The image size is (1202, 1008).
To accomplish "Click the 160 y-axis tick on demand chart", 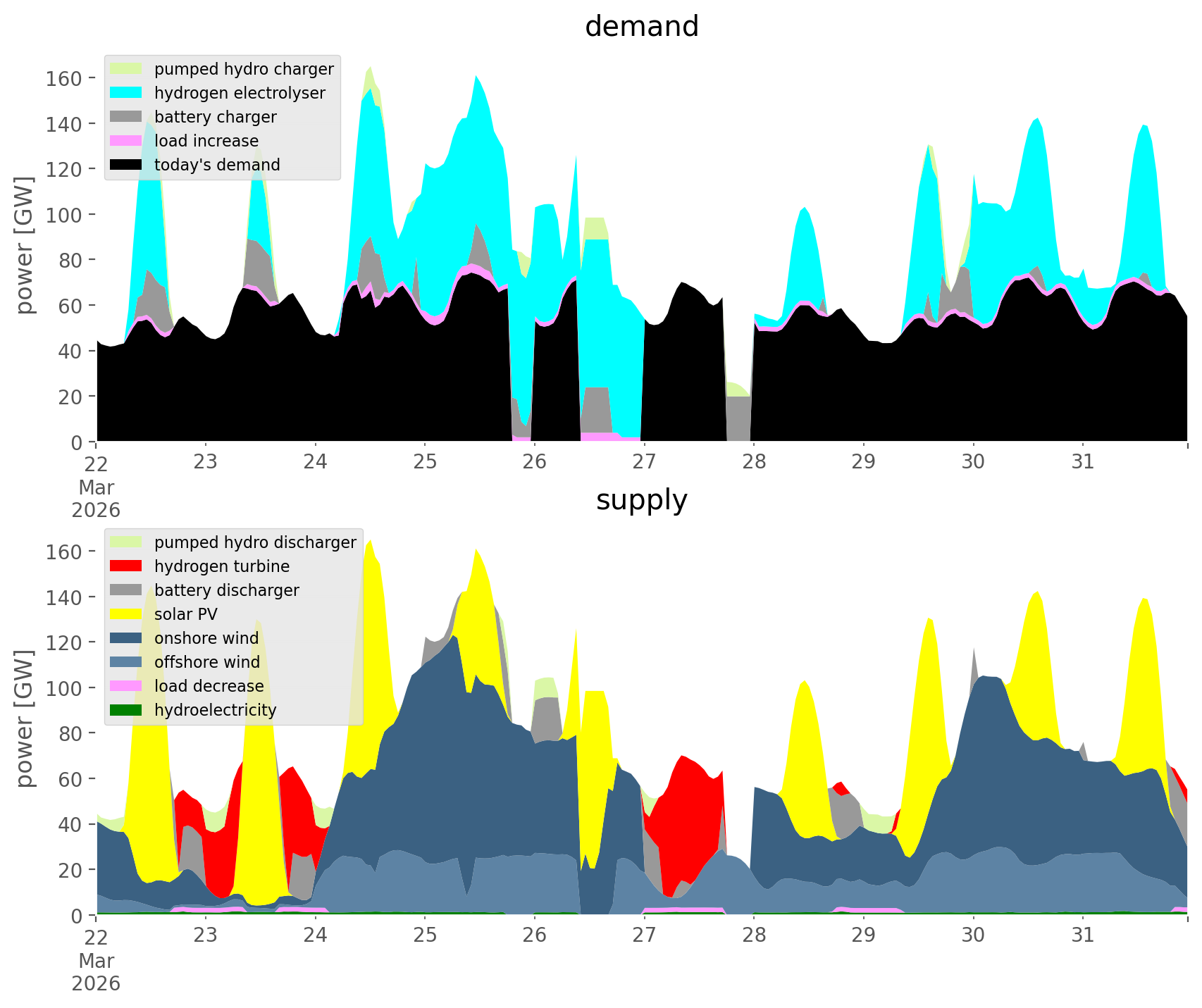I will click(64, 78).
